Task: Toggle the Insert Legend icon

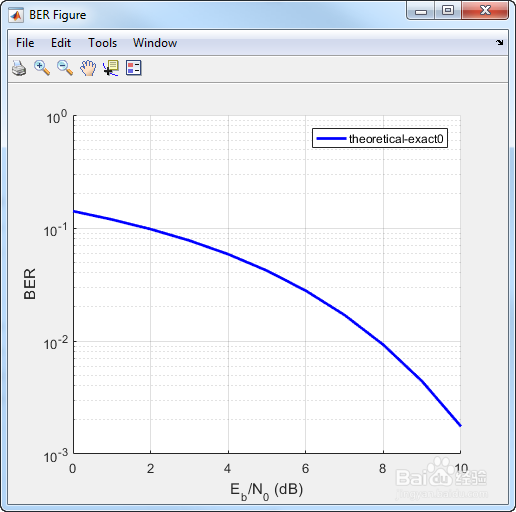Action: tap(134, 68)
